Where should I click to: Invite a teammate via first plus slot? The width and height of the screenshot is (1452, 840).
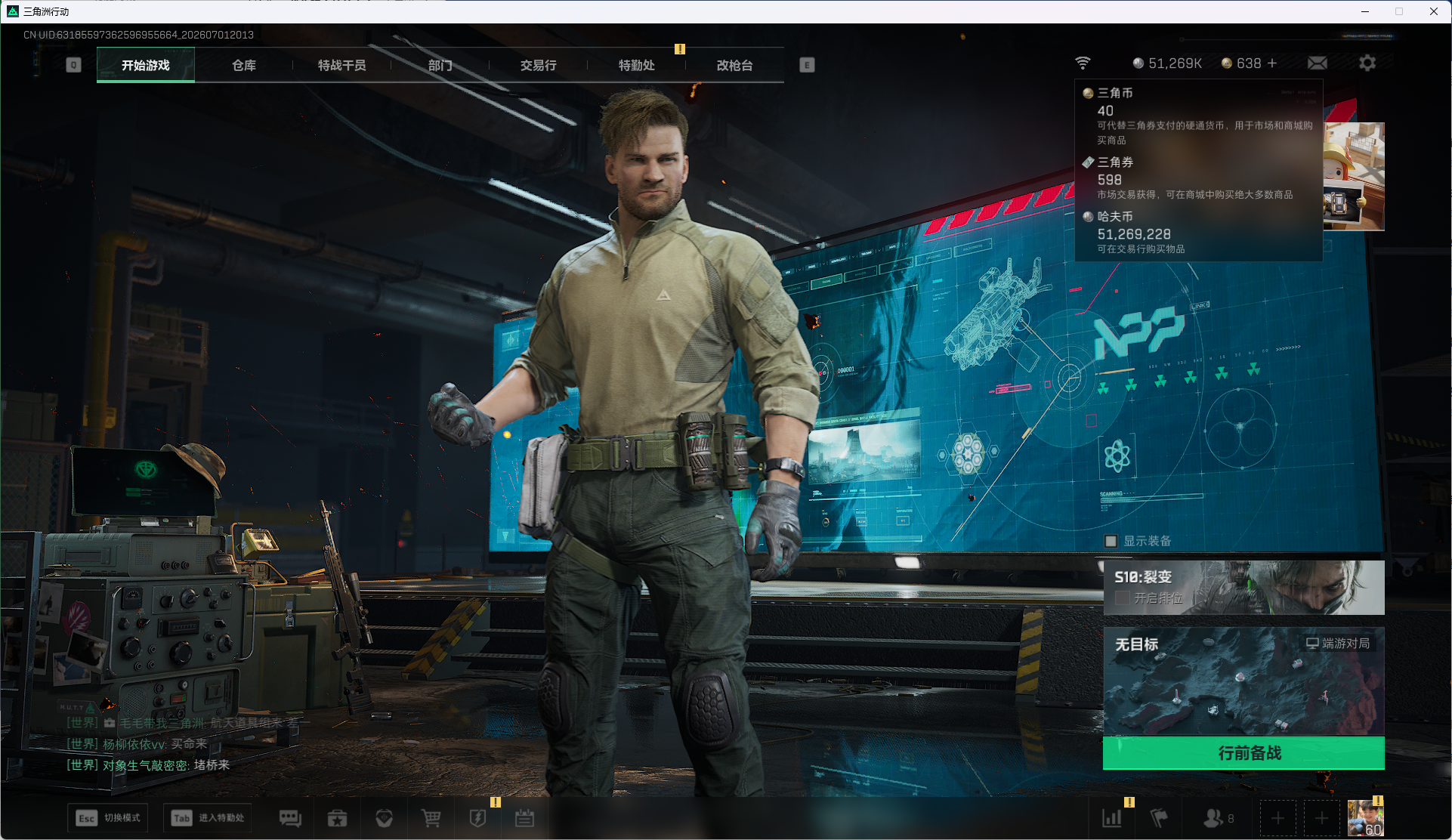1277,818
